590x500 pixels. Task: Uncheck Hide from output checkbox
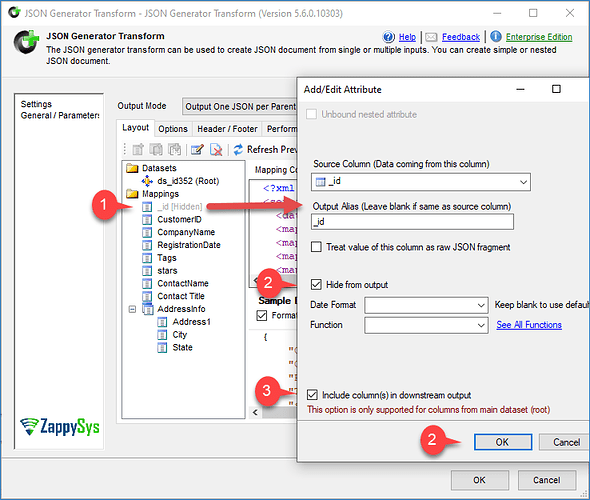pos(316,284)
